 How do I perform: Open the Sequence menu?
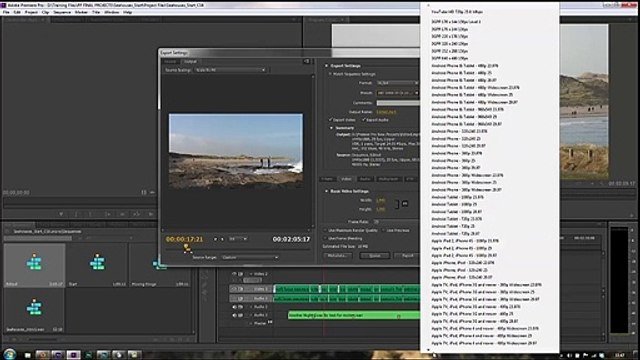click(62, 12)
